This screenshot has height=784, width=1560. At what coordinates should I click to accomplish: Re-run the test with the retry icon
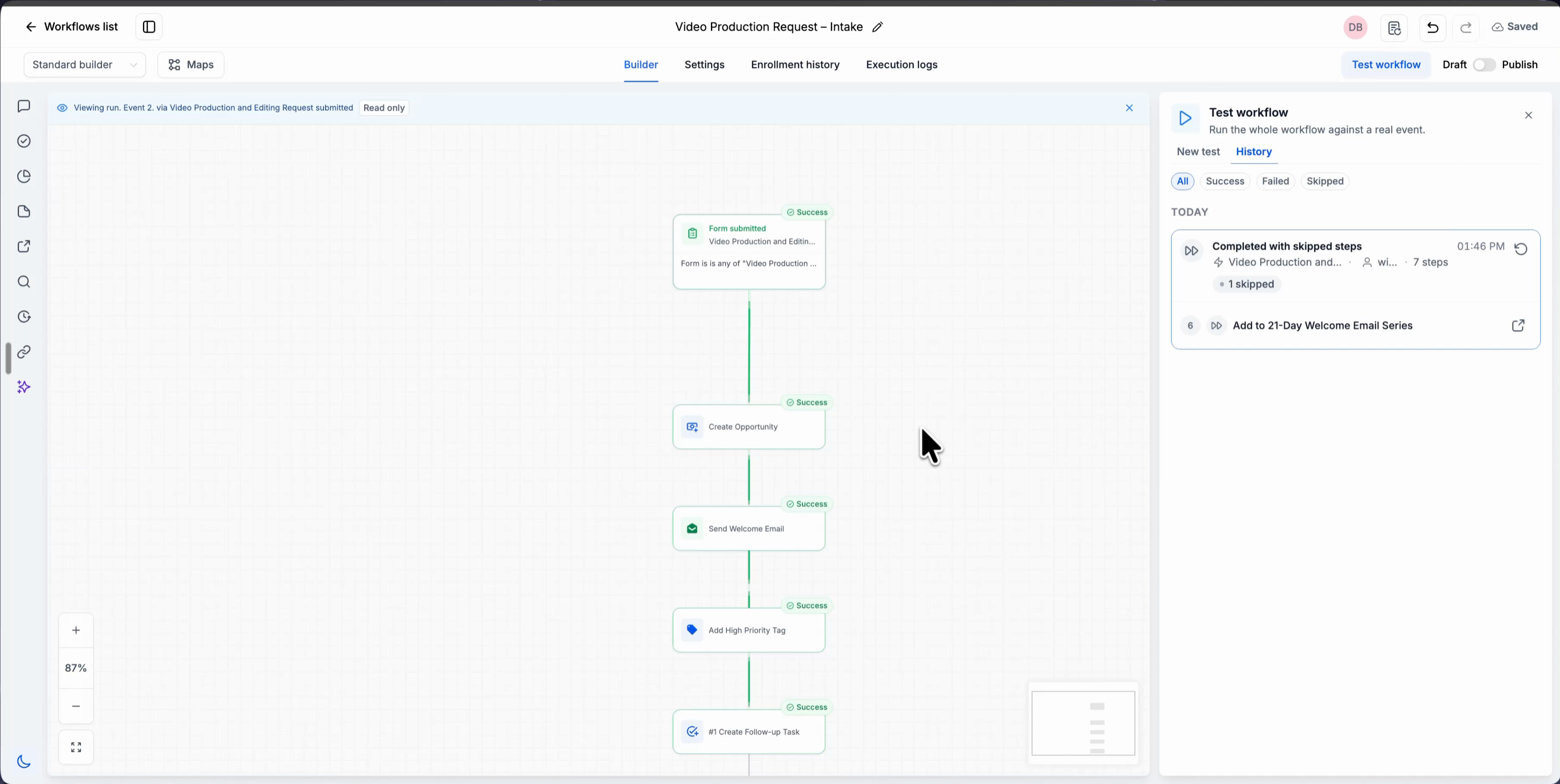(x=1521, y=249)
